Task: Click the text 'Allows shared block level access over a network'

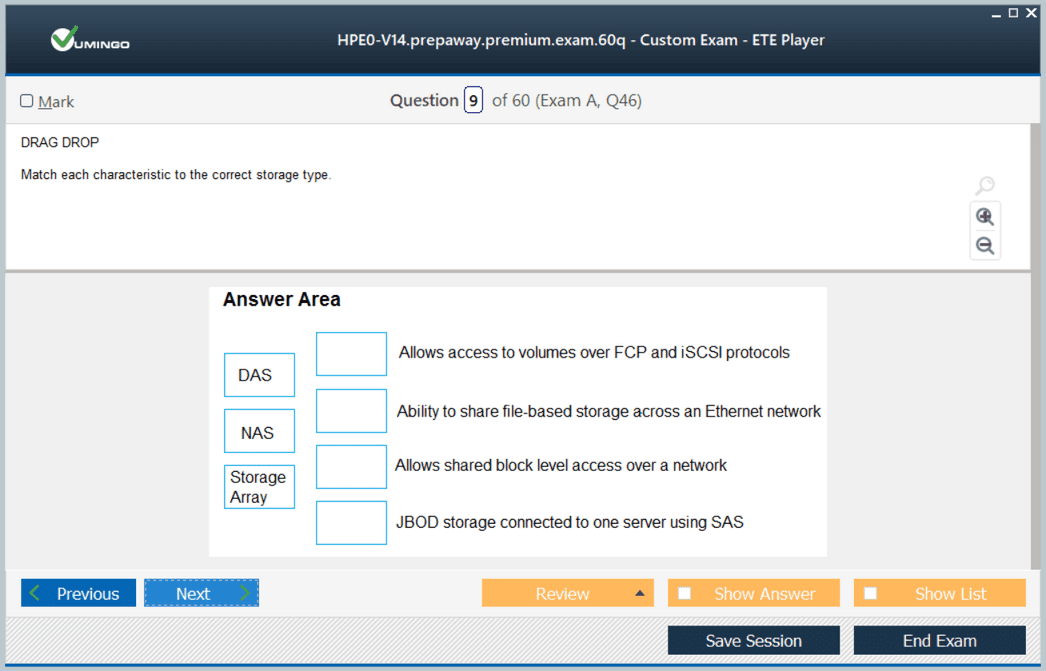Action: tap(560, 466)
